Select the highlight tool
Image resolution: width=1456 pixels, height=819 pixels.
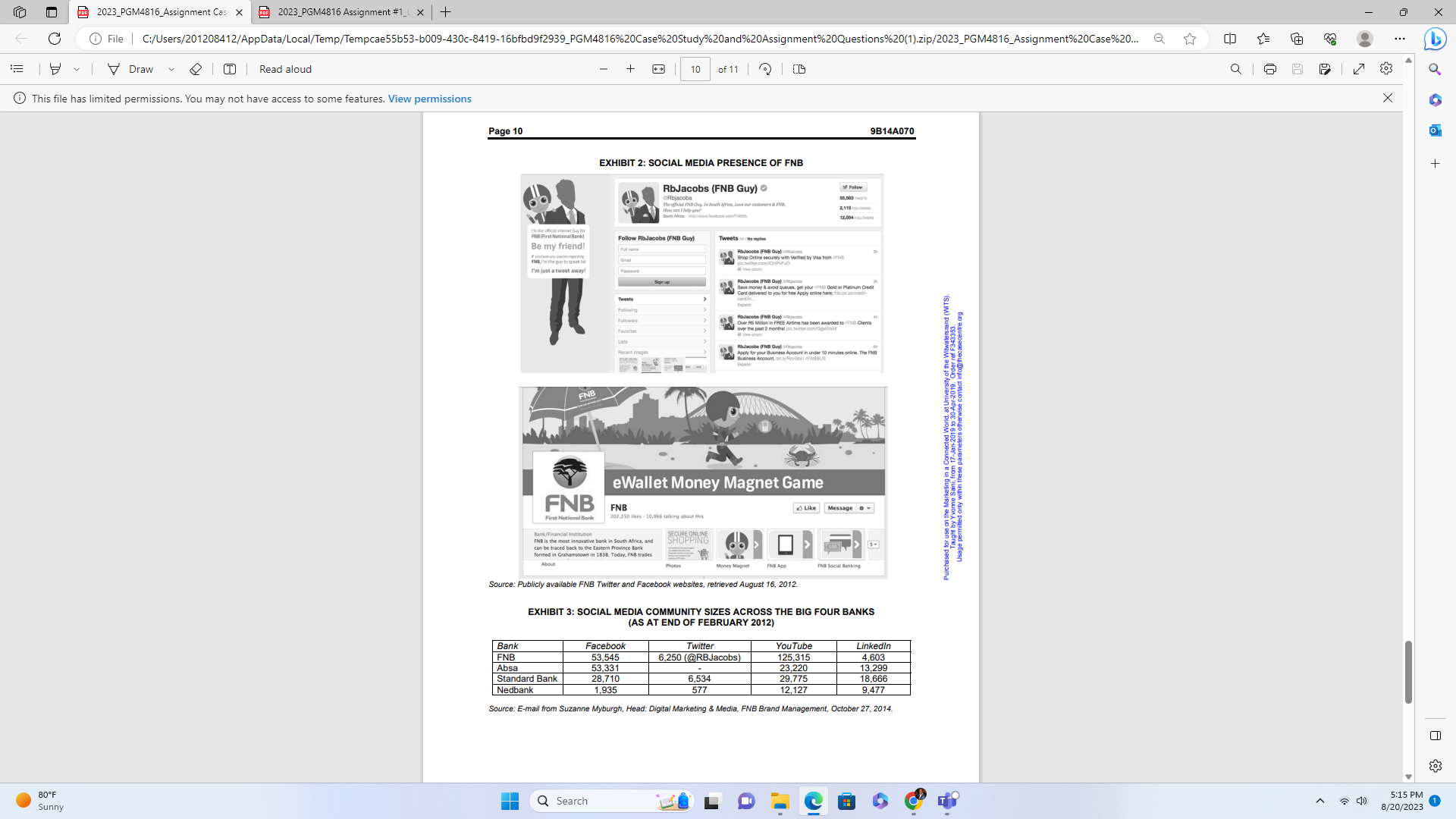tap(55, 69)
